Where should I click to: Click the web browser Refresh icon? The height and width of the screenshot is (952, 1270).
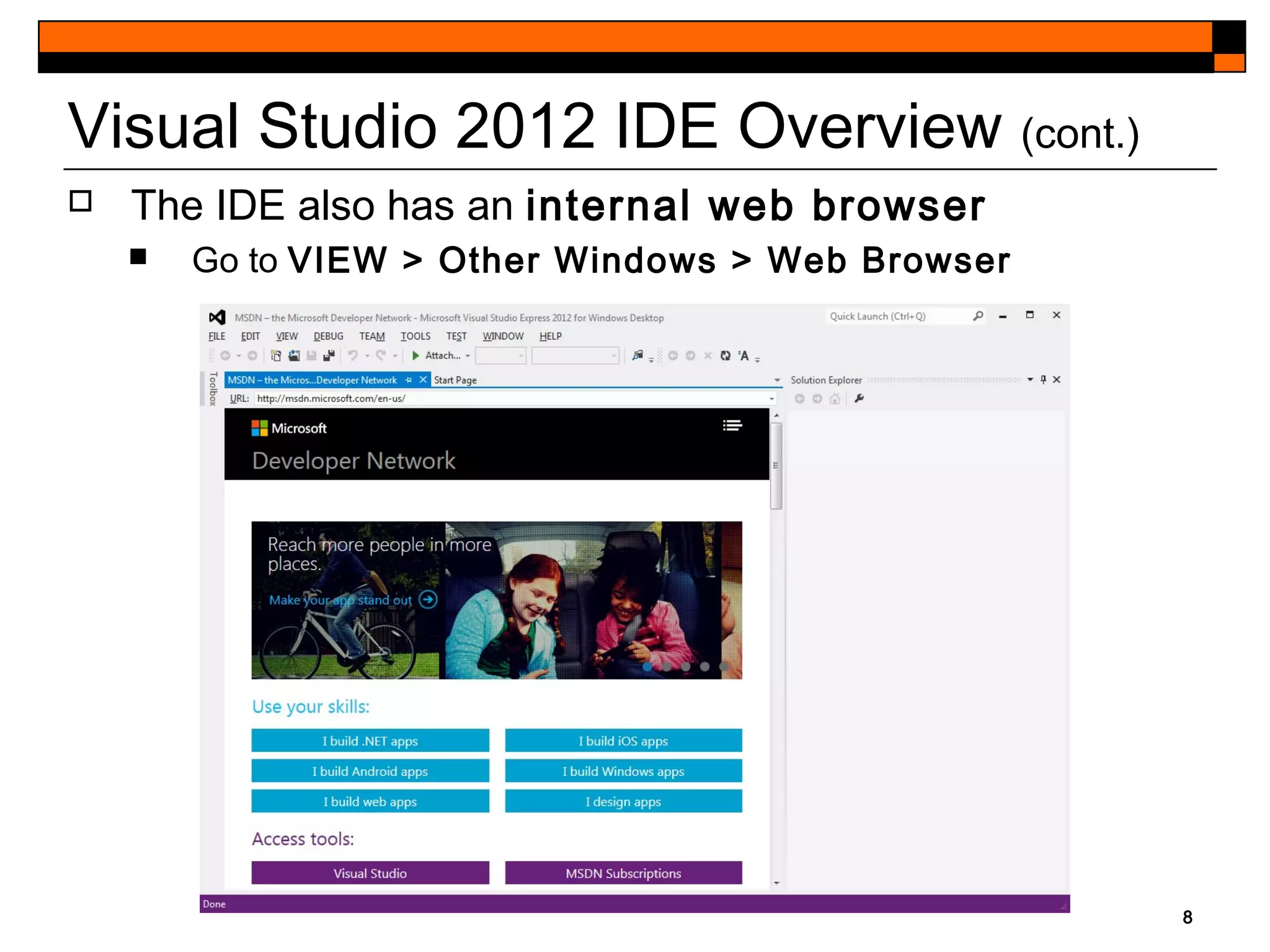(726, 356)
